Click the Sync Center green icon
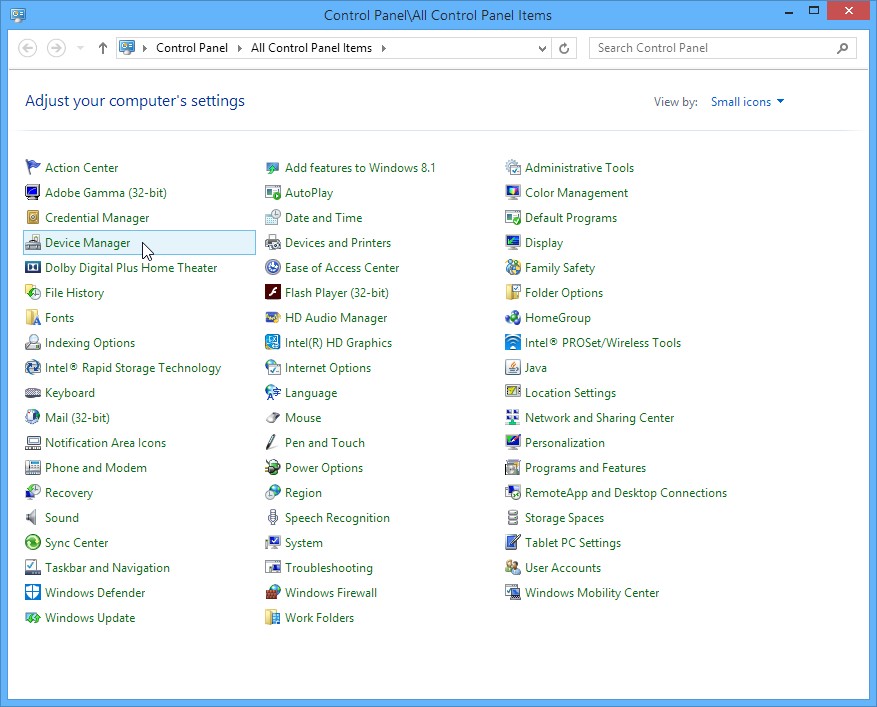 coord(33,543)
